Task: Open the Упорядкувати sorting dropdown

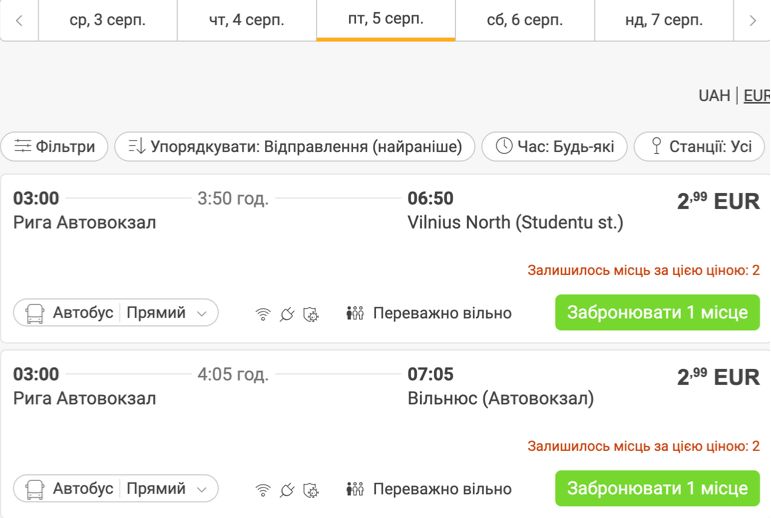Action: pyautogui.click(x=295, y=146)
